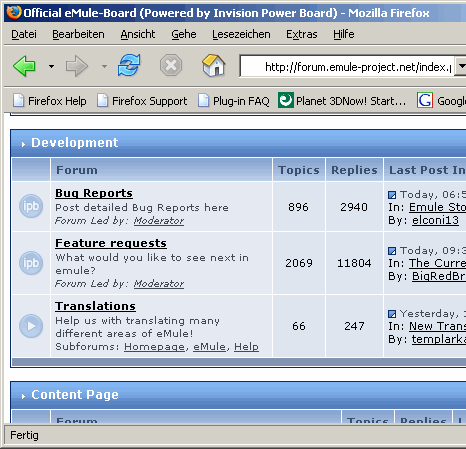Open poster BigRedBr... profile link
The image size is (466, 449).
[439, 276]
